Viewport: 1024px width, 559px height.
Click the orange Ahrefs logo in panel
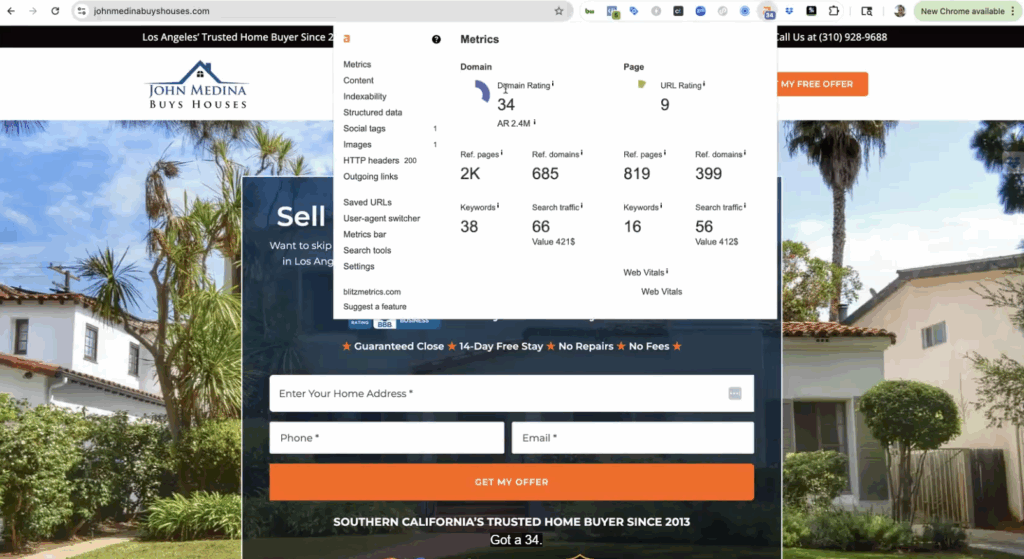point(347,39)
